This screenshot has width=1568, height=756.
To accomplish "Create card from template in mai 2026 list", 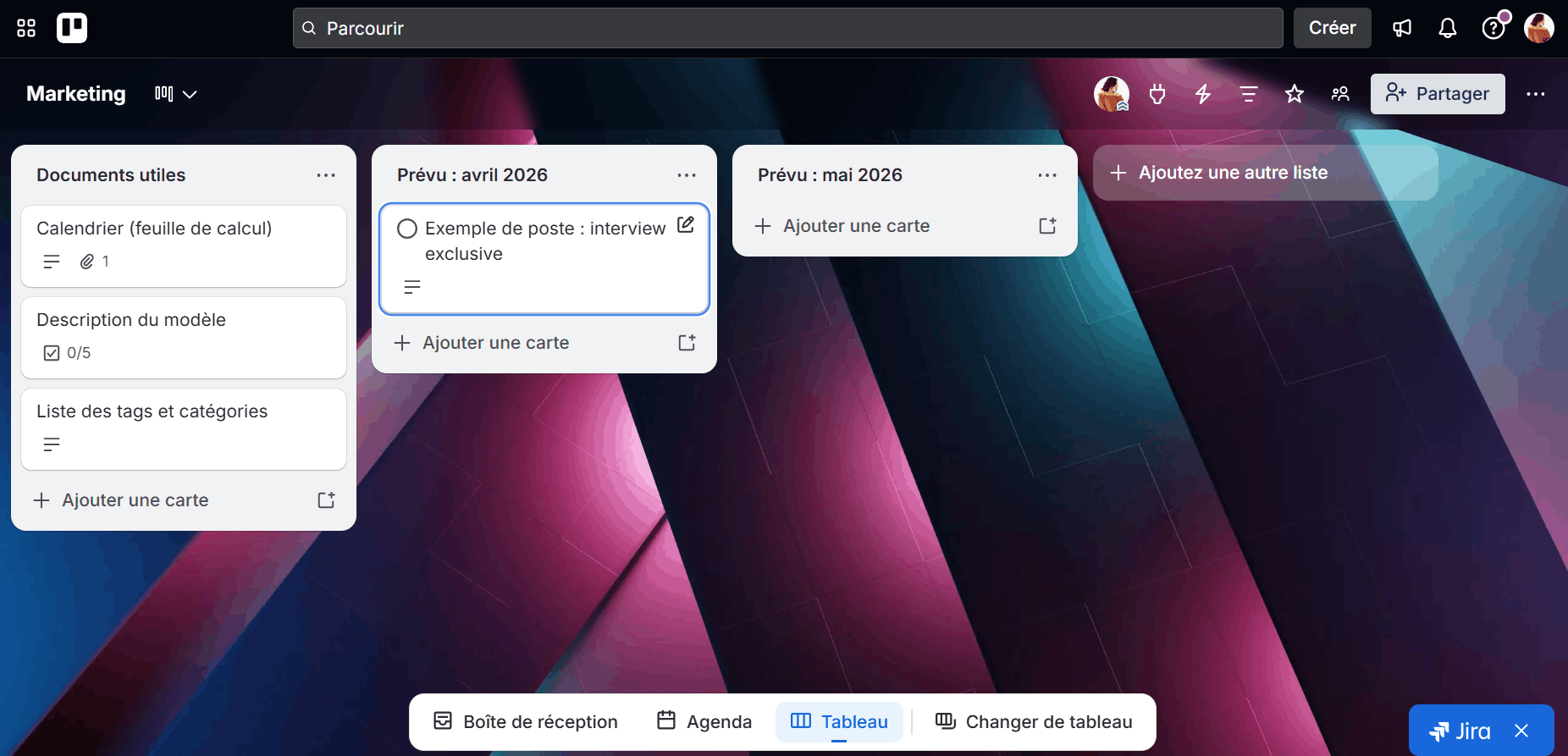I will 1047,226.
